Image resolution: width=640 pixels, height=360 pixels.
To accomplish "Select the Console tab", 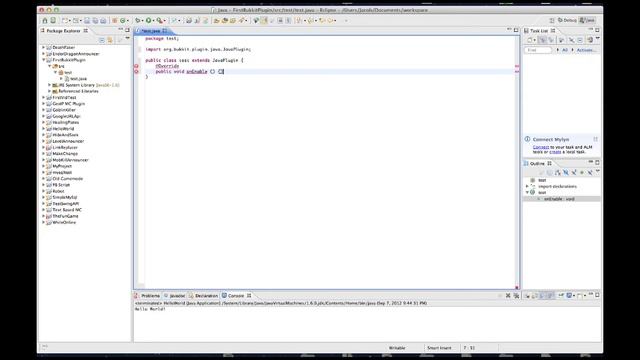I will click(236, 296).
